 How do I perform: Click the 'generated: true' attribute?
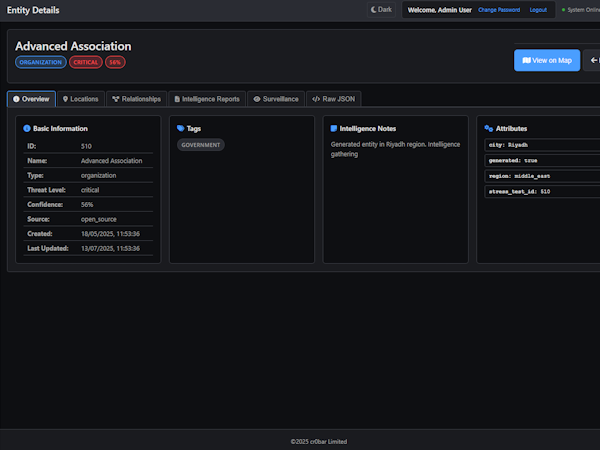coord(542,161)
